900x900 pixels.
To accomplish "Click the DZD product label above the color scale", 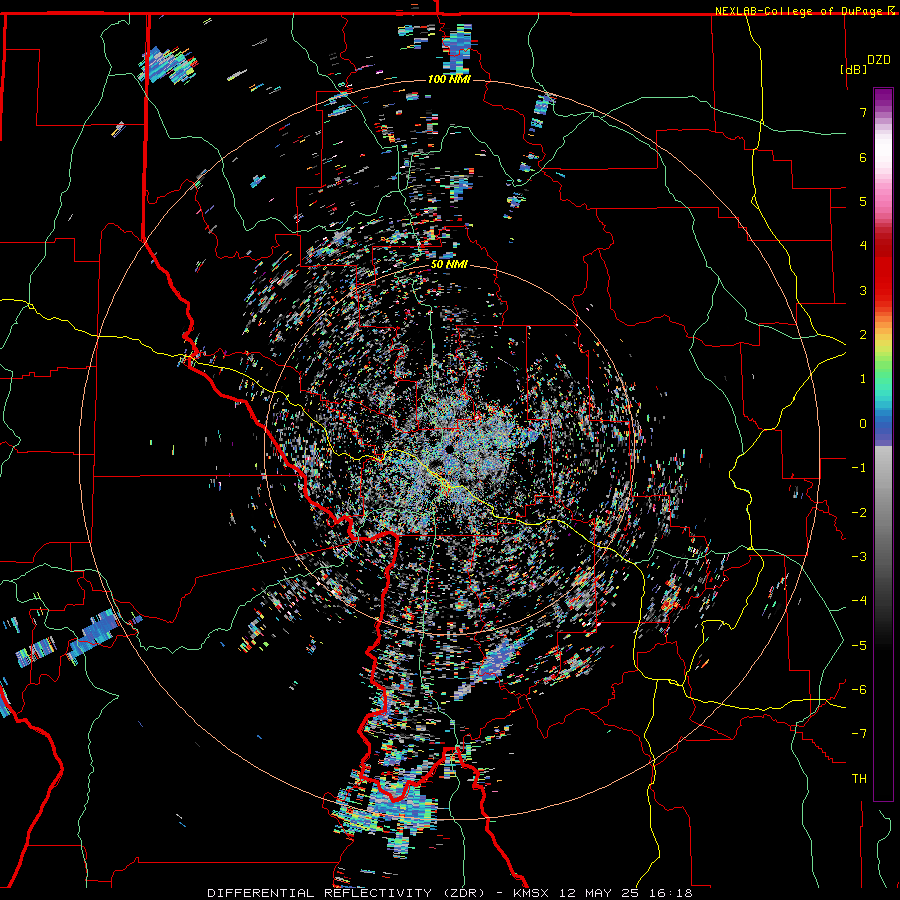I will tap(879, 60).
